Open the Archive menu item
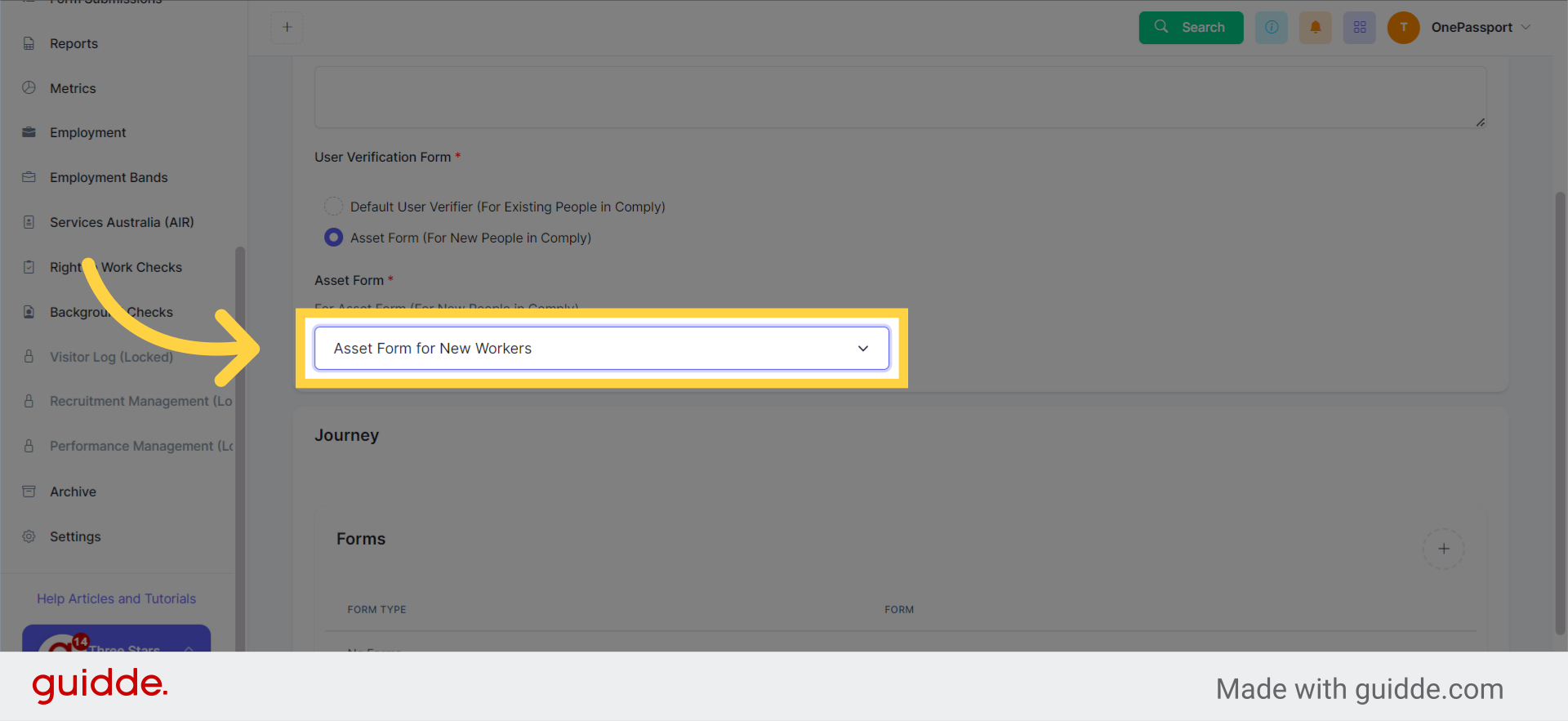The image size is (1568, 721). coord(73,492)
